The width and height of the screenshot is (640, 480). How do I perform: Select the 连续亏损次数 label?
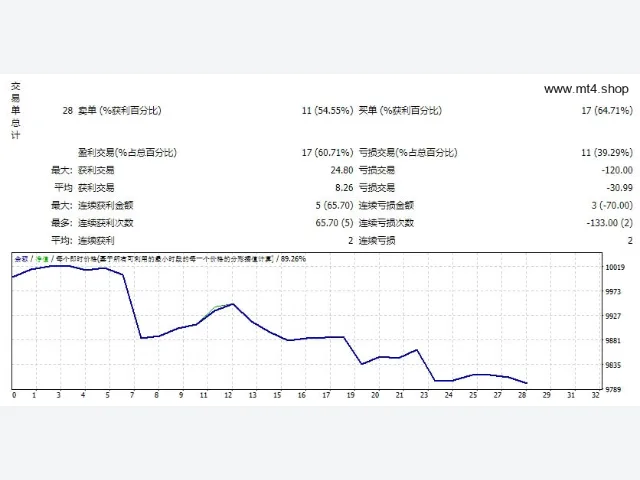coord(386,223)
